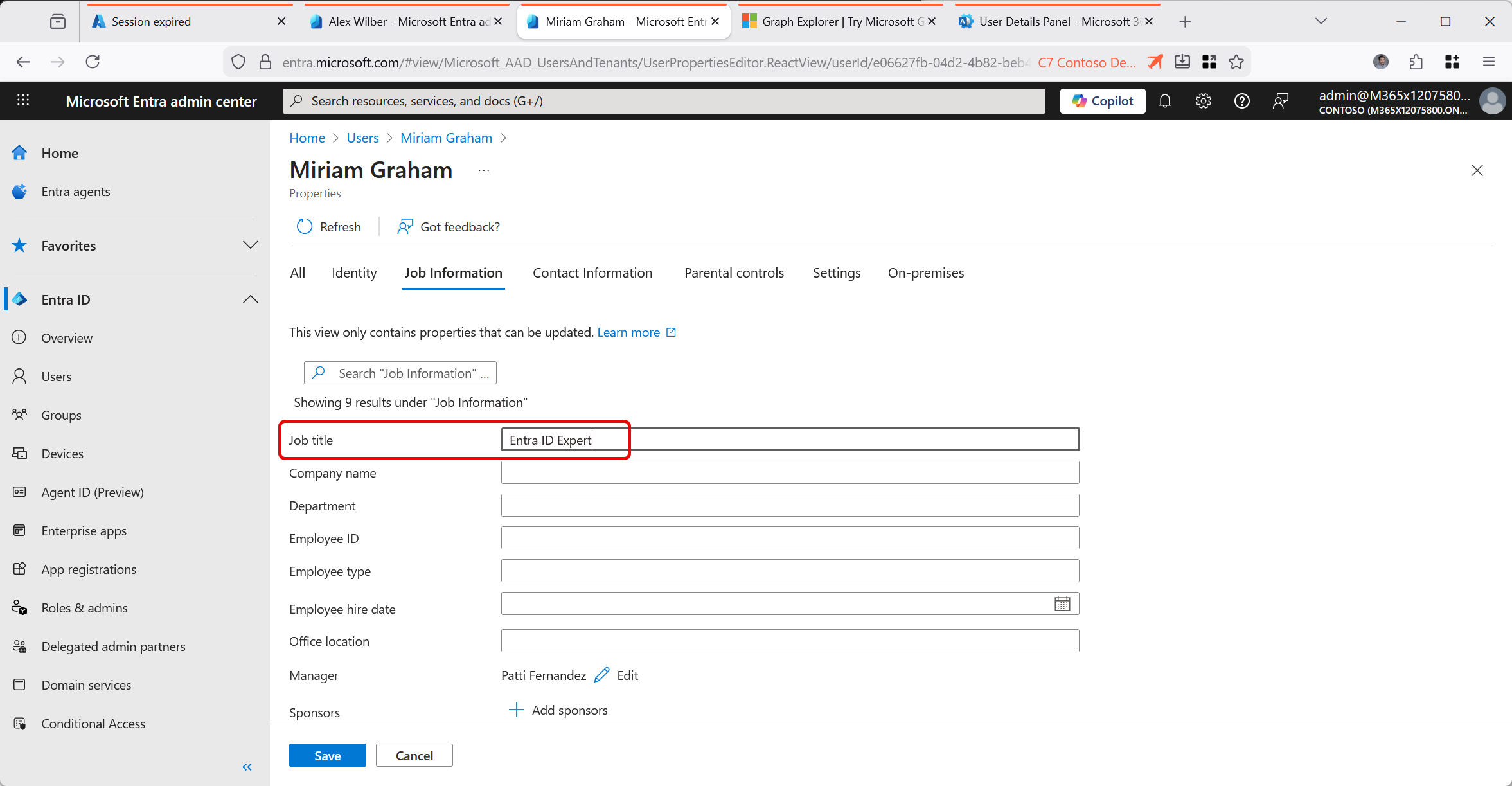Click the Copilot button in header
The height and width of the screenshot is (786, 1512).
[x=1102, y=101]
